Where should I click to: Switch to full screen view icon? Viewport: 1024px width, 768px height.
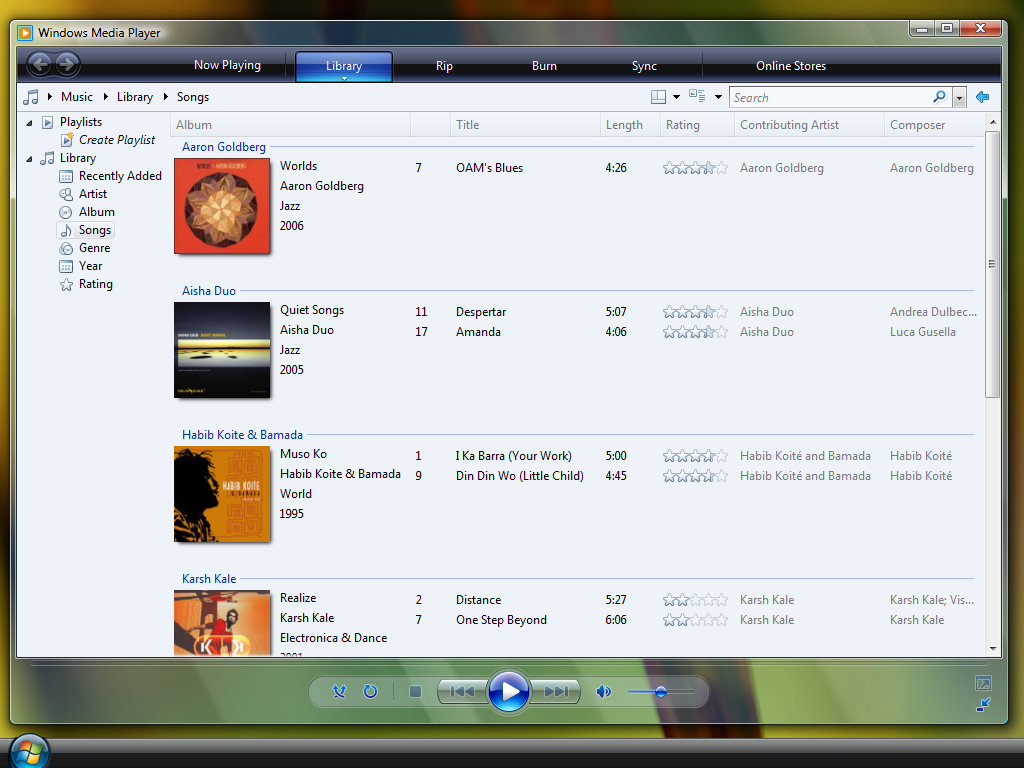pyautogui.click(x=983, y=683)
